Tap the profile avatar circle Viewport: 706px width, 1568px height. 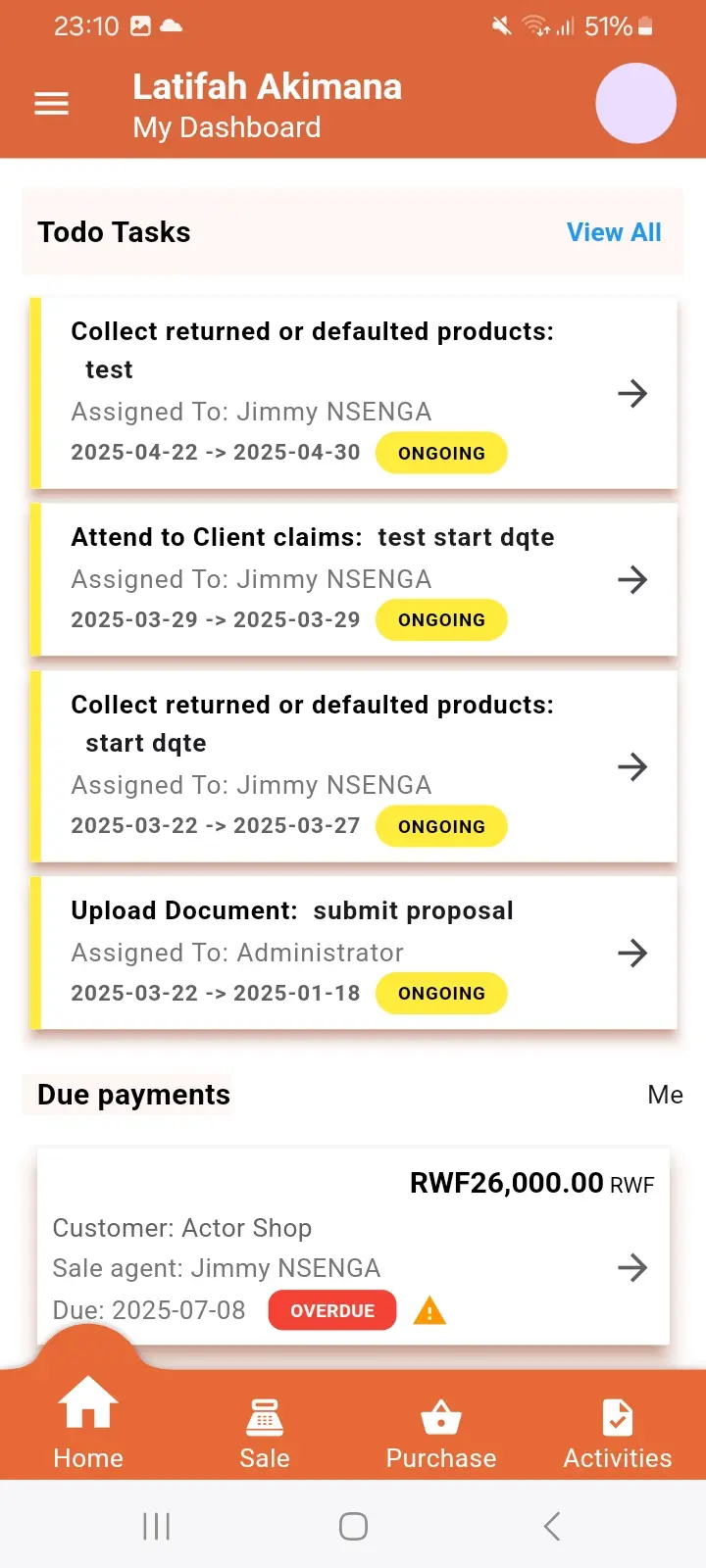635,104
